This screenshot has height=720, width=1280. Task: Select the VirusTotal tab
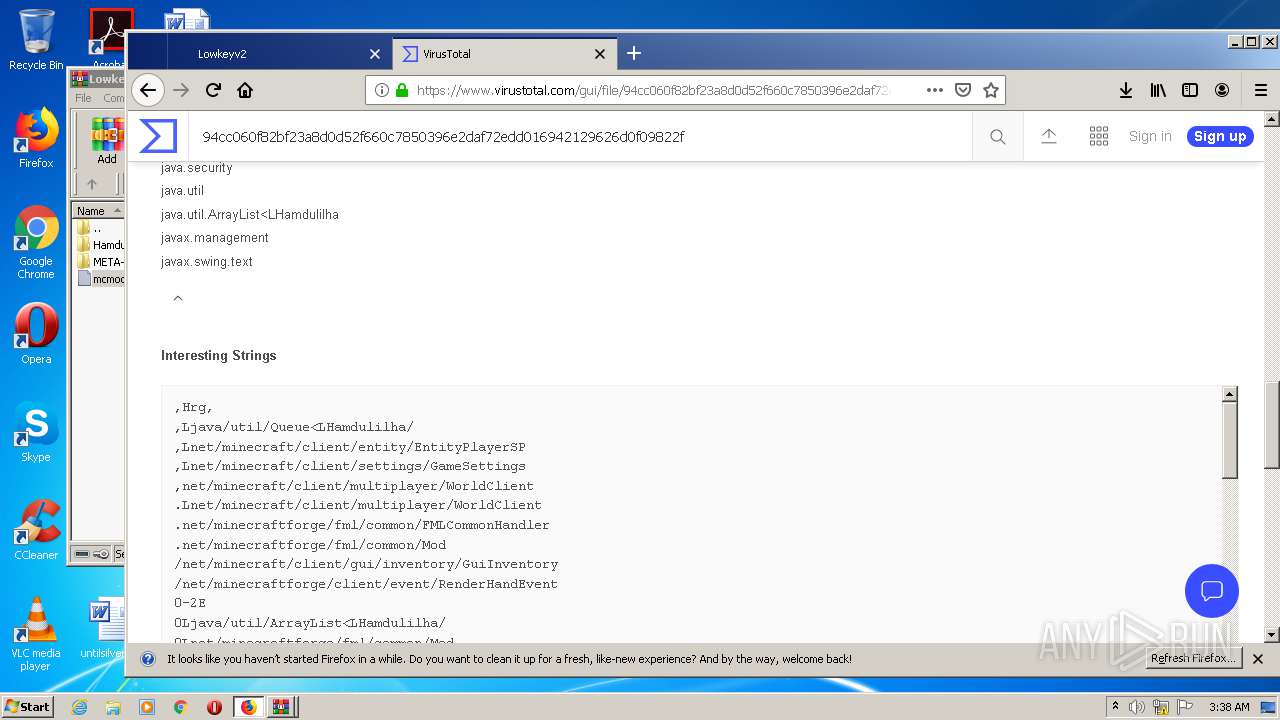click(x=504, y=54)
